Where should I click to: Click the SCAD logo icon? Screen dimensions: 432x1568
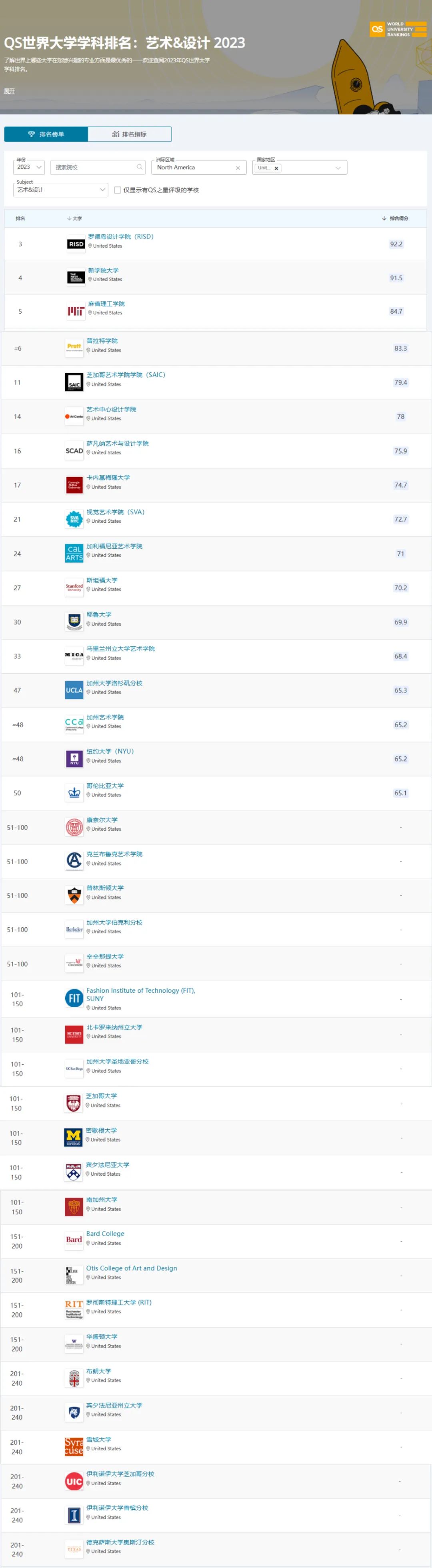click(x=74, y=451)
